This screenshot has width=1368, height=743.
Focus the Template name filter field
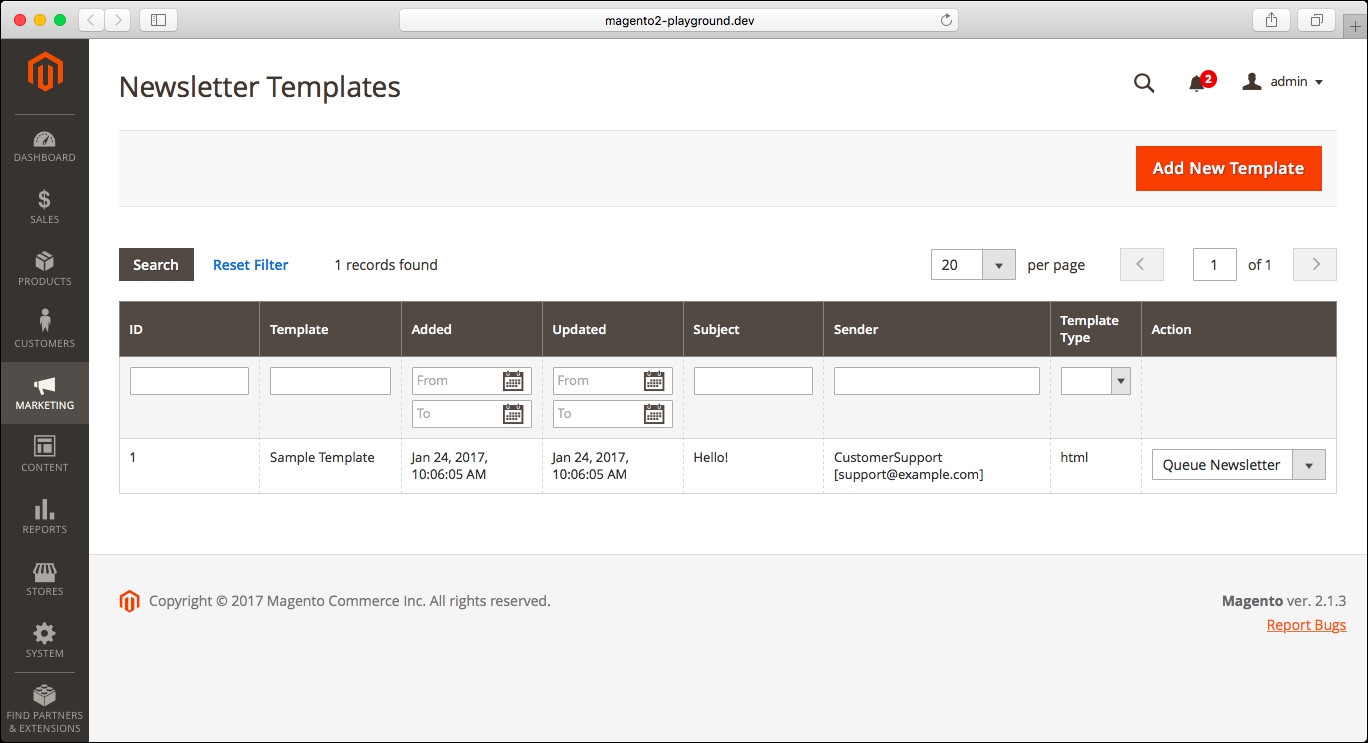click(330, 381)
